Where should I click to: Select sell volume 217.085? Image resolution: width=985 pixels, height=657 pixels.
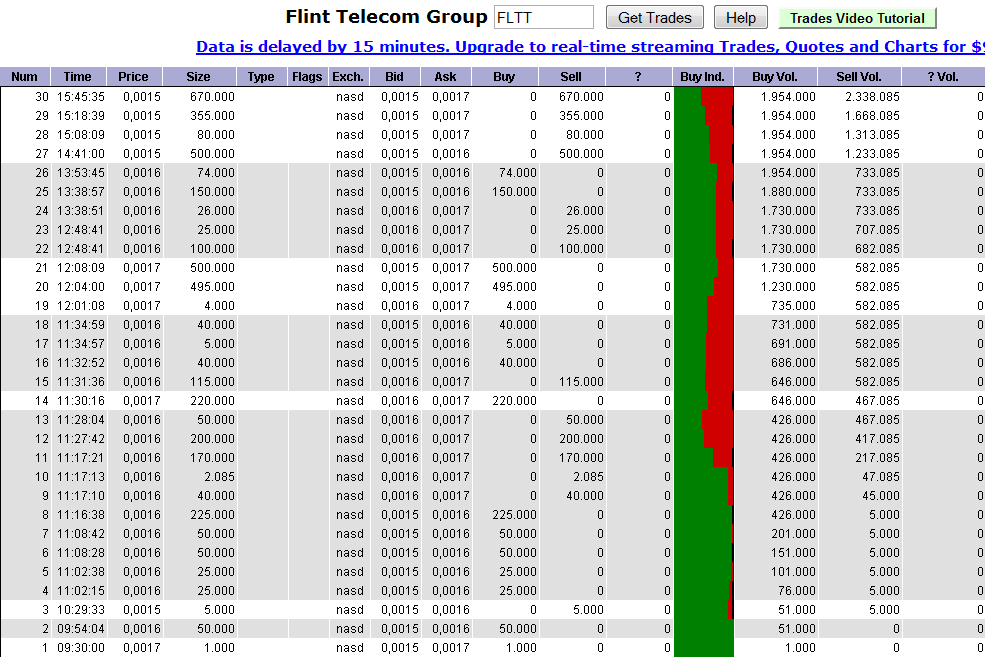[878, 458]
